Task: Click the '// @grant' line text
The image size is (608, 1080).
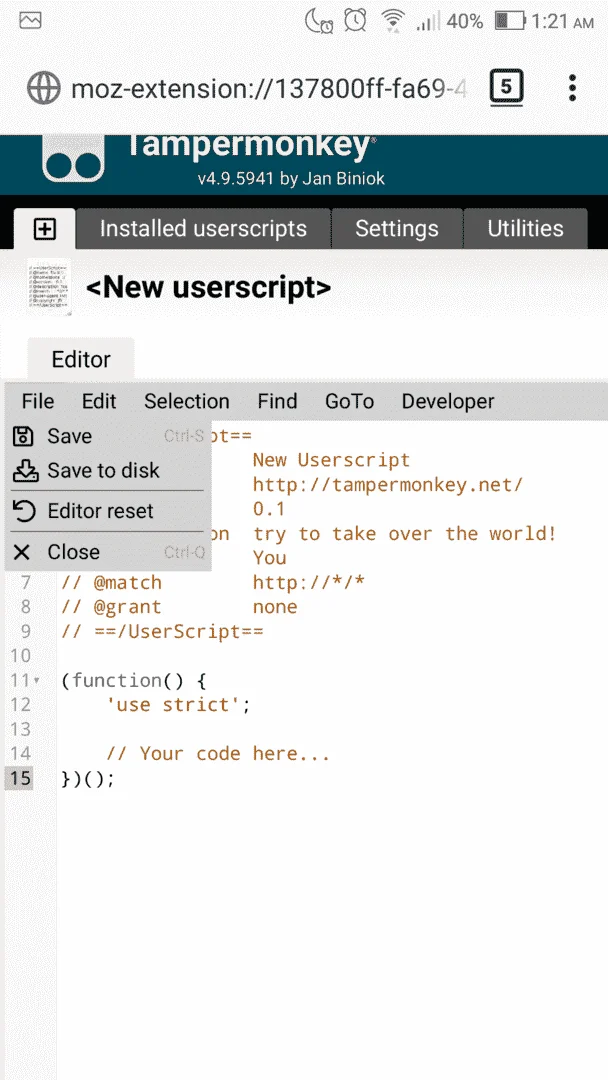Action: tap(112, 607)
